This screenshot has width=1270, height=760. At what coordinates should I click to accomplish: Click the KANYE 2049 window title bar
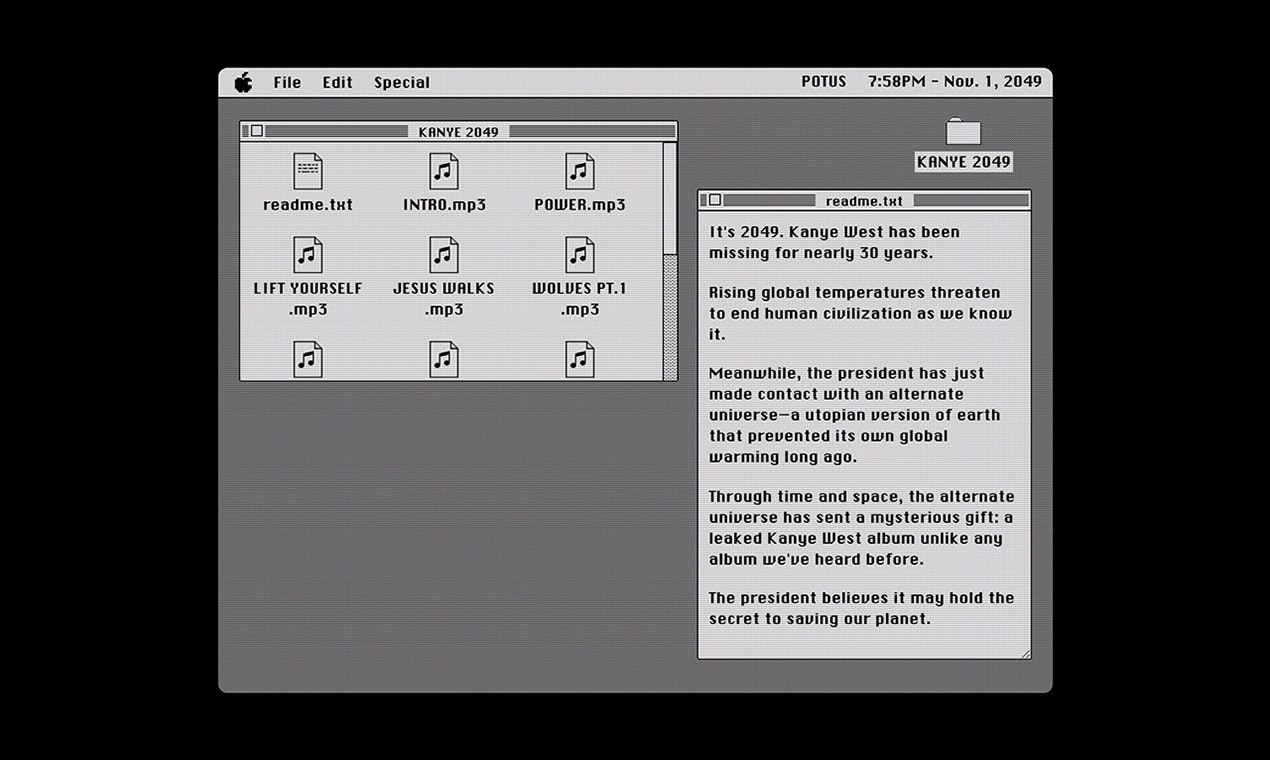459,131
